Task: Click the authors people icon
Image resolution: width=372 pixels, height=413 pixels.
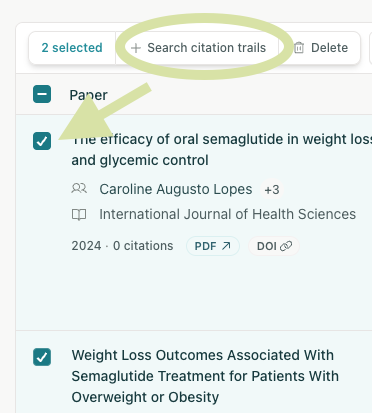Action: point(79,189)
